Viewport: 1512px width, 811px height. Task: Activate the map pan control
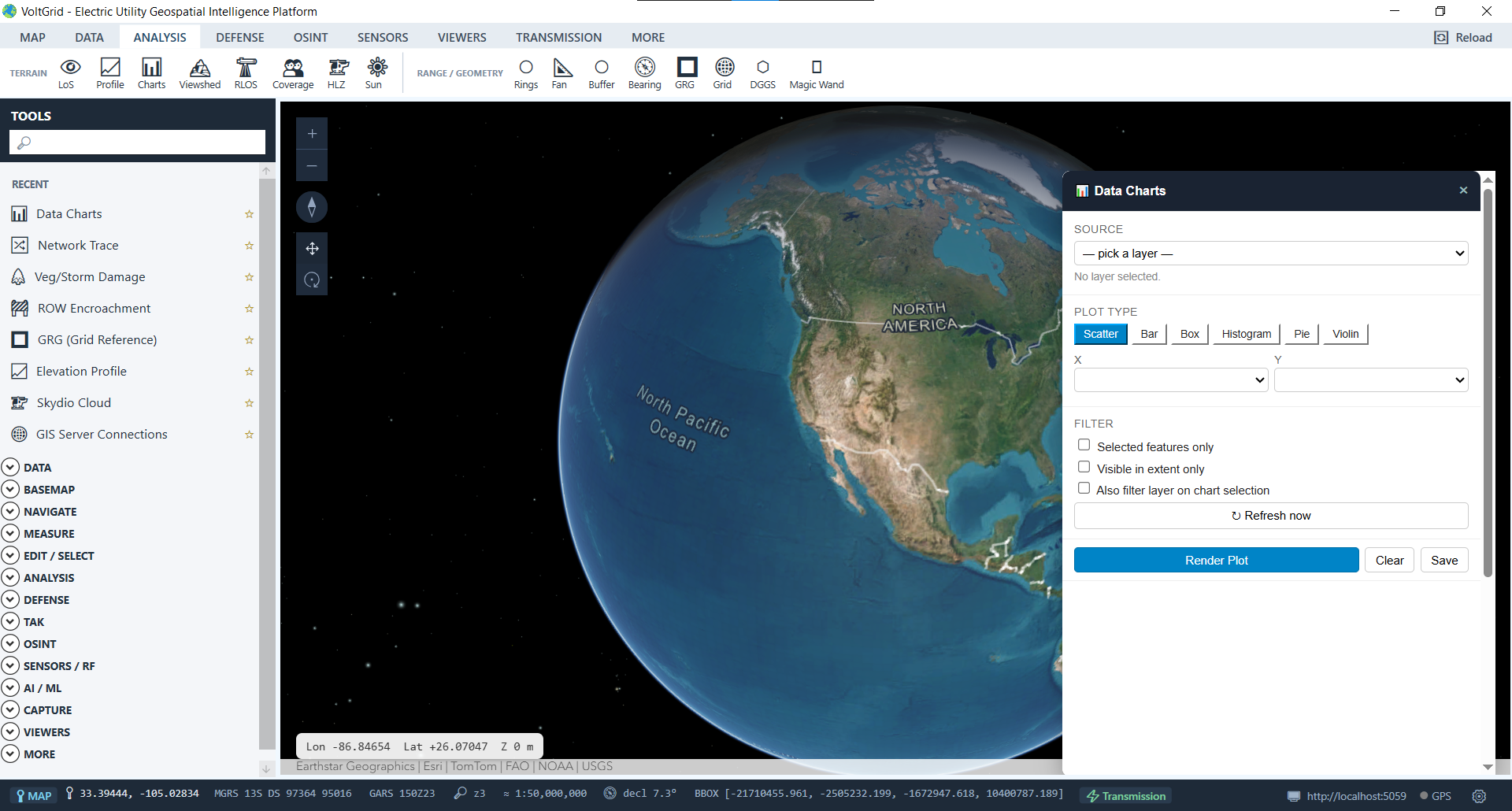(x=312, y=248)
